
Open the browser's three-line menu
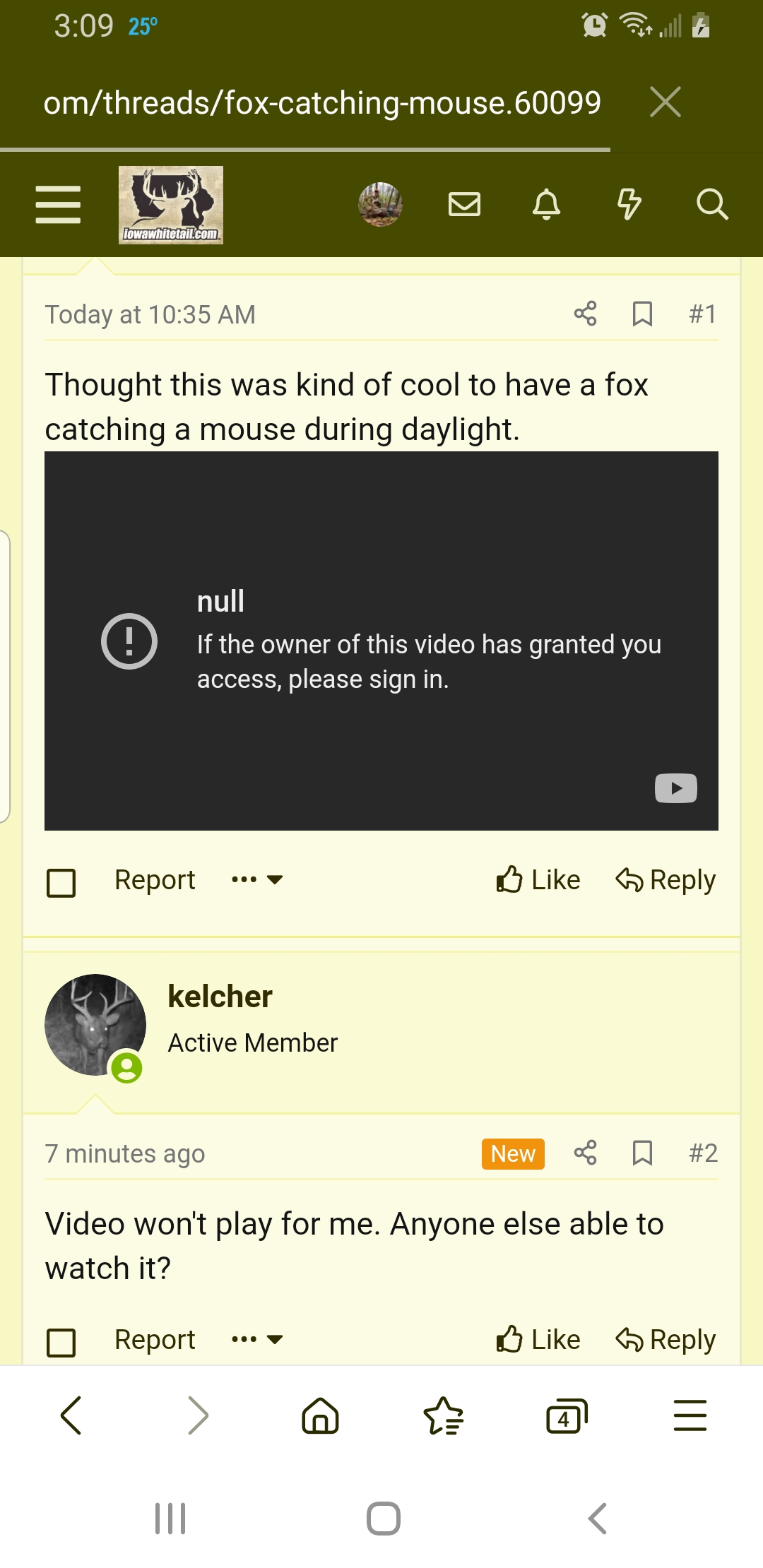coord(690,1416)
